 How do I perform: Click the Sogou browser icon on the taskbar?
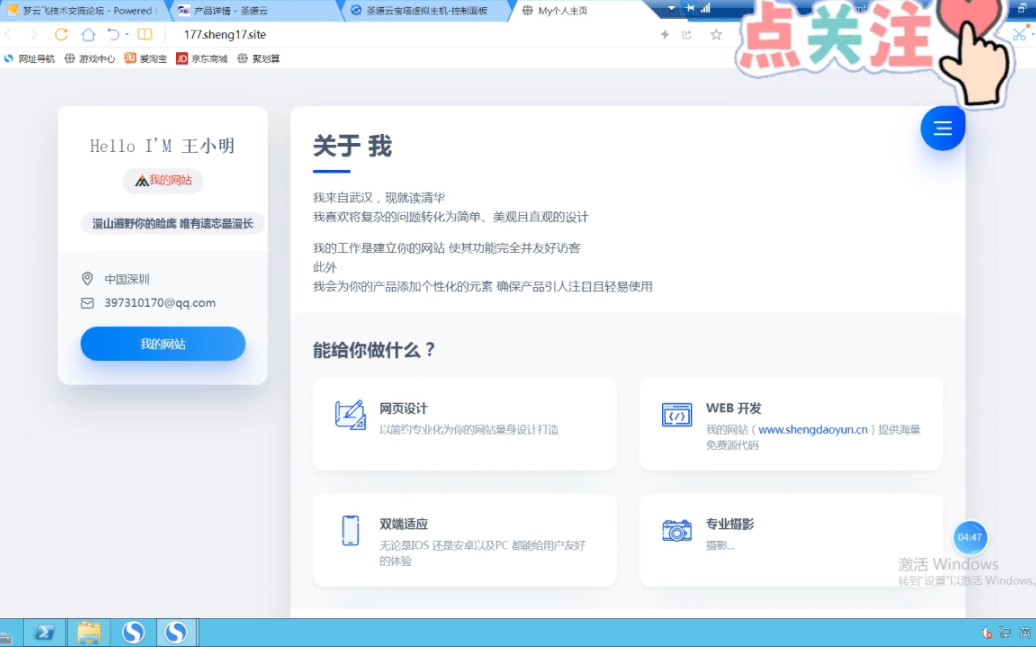133,632
